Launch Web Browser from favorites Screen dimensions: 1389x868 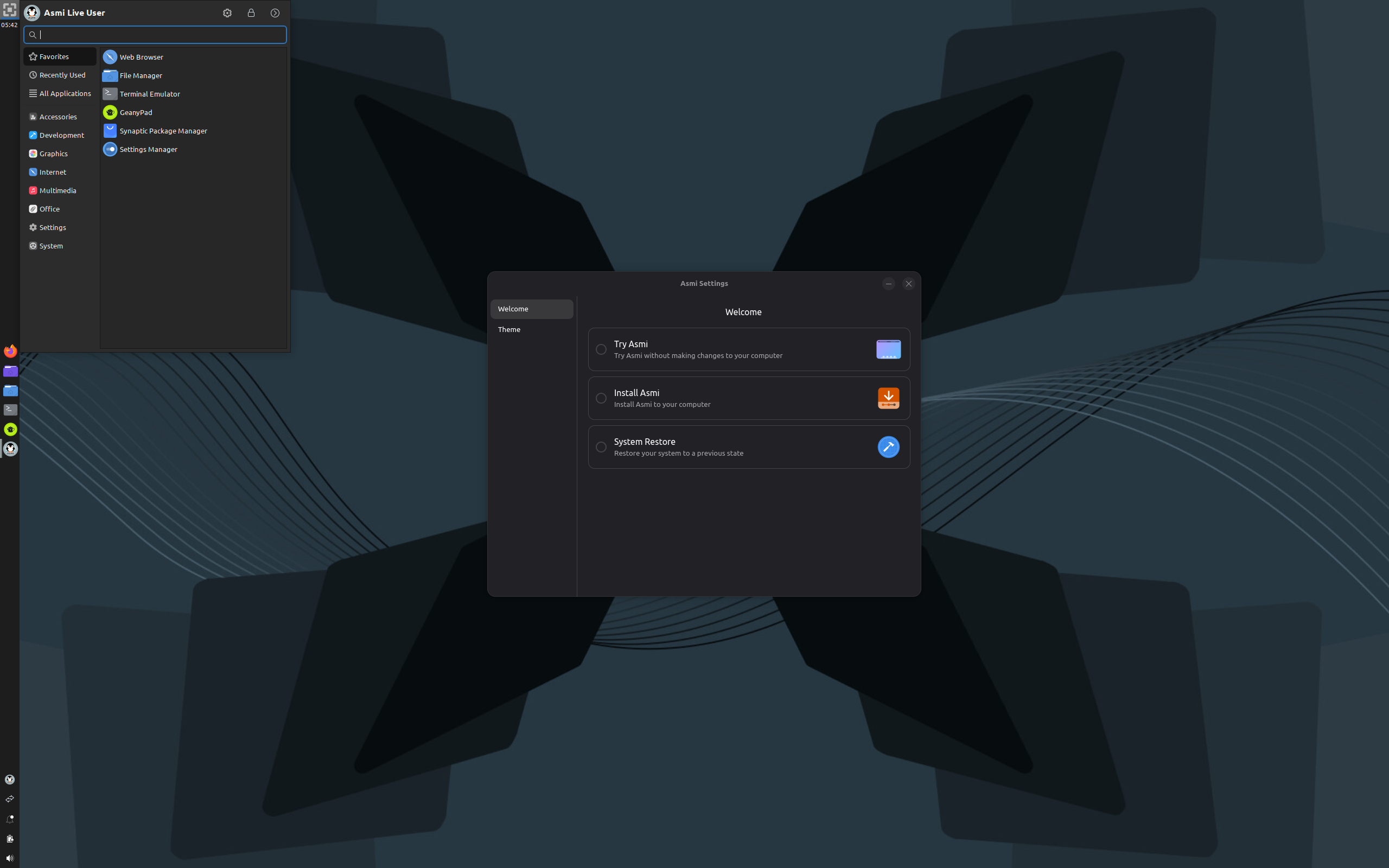[193, 57]
